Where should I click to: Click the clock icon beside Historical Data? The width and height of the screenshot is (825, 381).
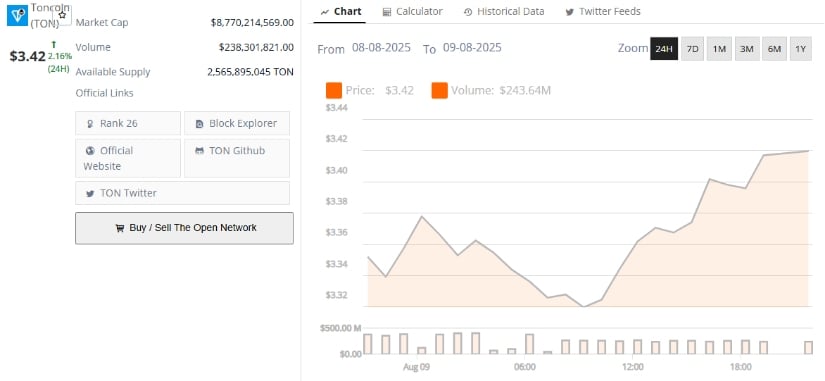pos(468,12)
